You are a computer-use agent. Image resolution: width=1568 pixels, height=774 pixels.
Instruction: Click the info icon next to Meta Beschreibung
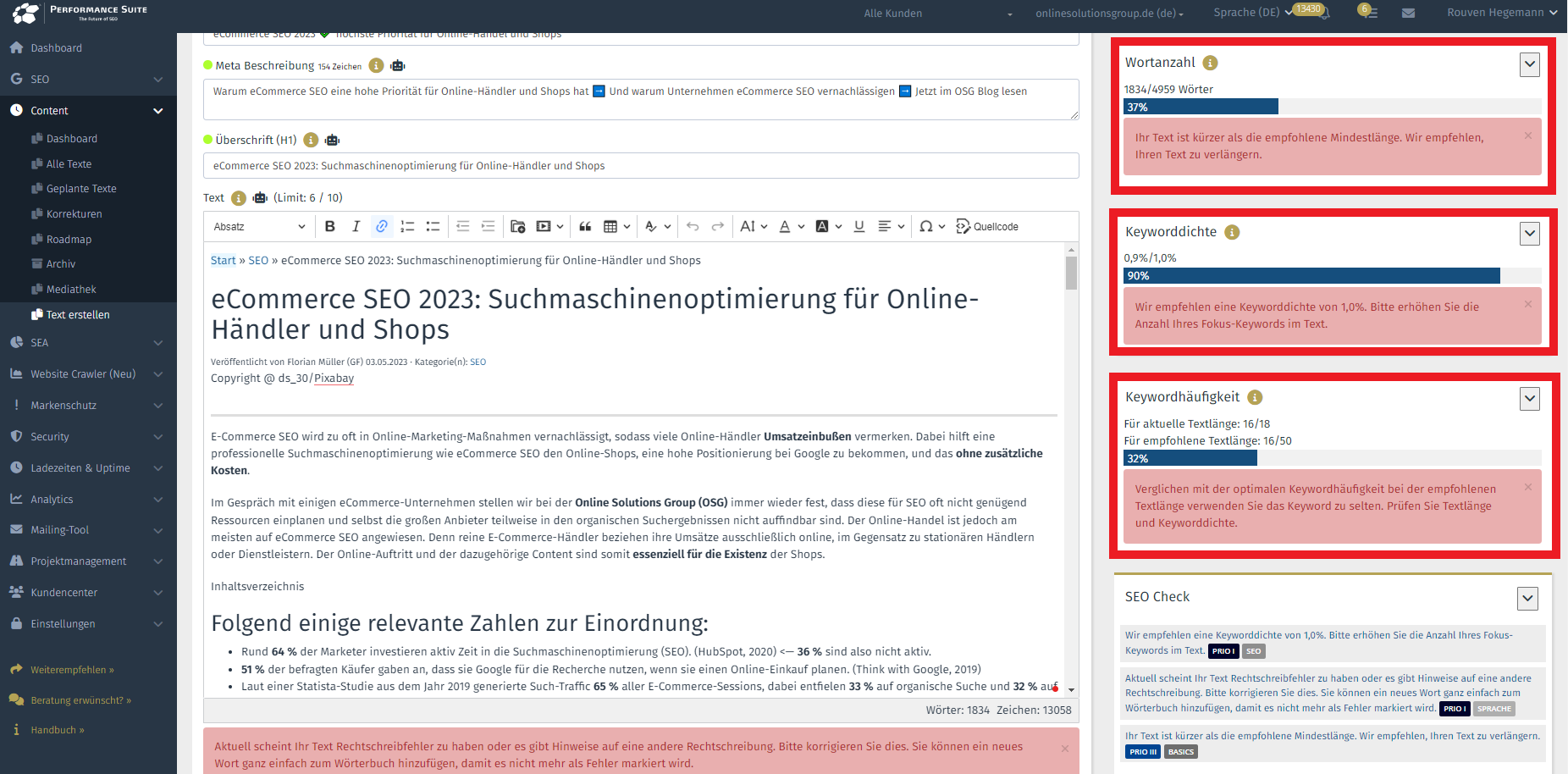click(x=377, y=65)
